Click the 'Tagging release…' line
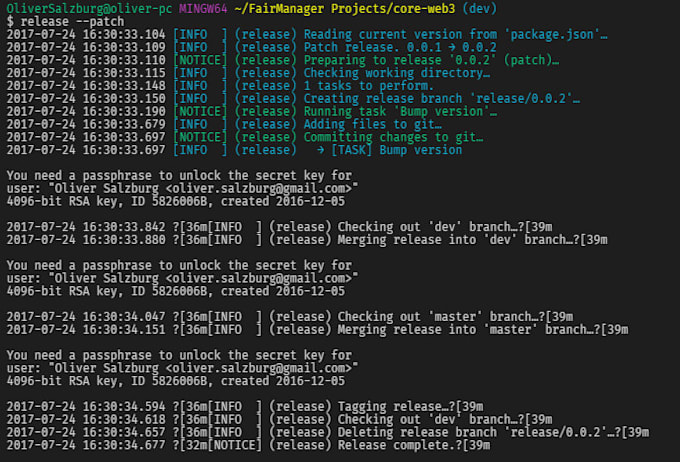The image size is (680, 462). (245, 406)
